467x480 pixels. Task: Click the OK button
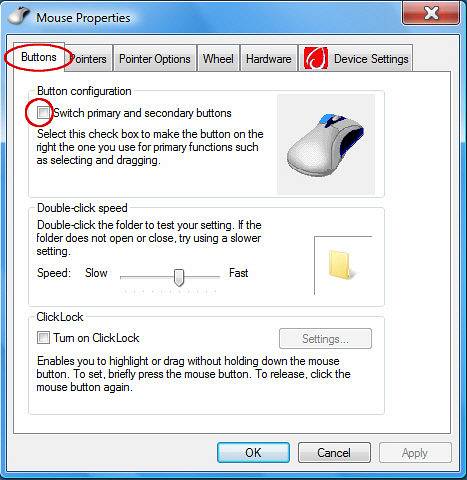253,452
